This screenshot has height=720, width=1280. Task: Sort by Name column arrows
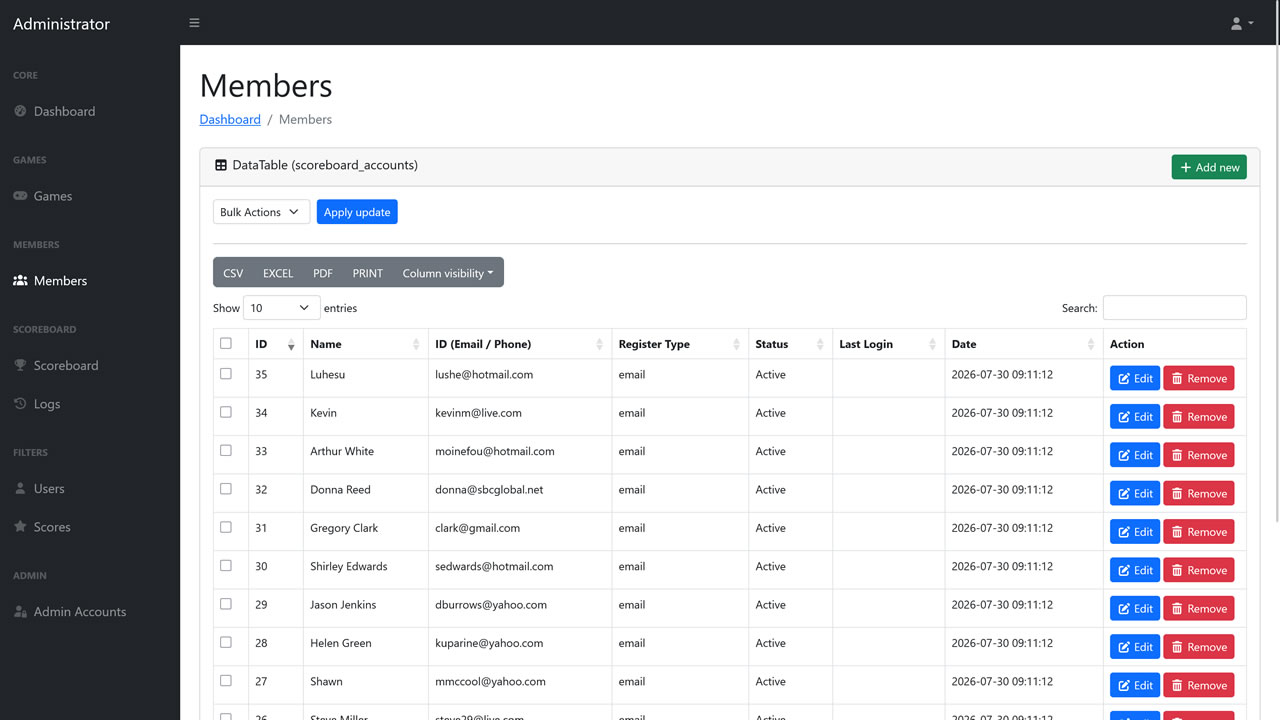(416, 345)
